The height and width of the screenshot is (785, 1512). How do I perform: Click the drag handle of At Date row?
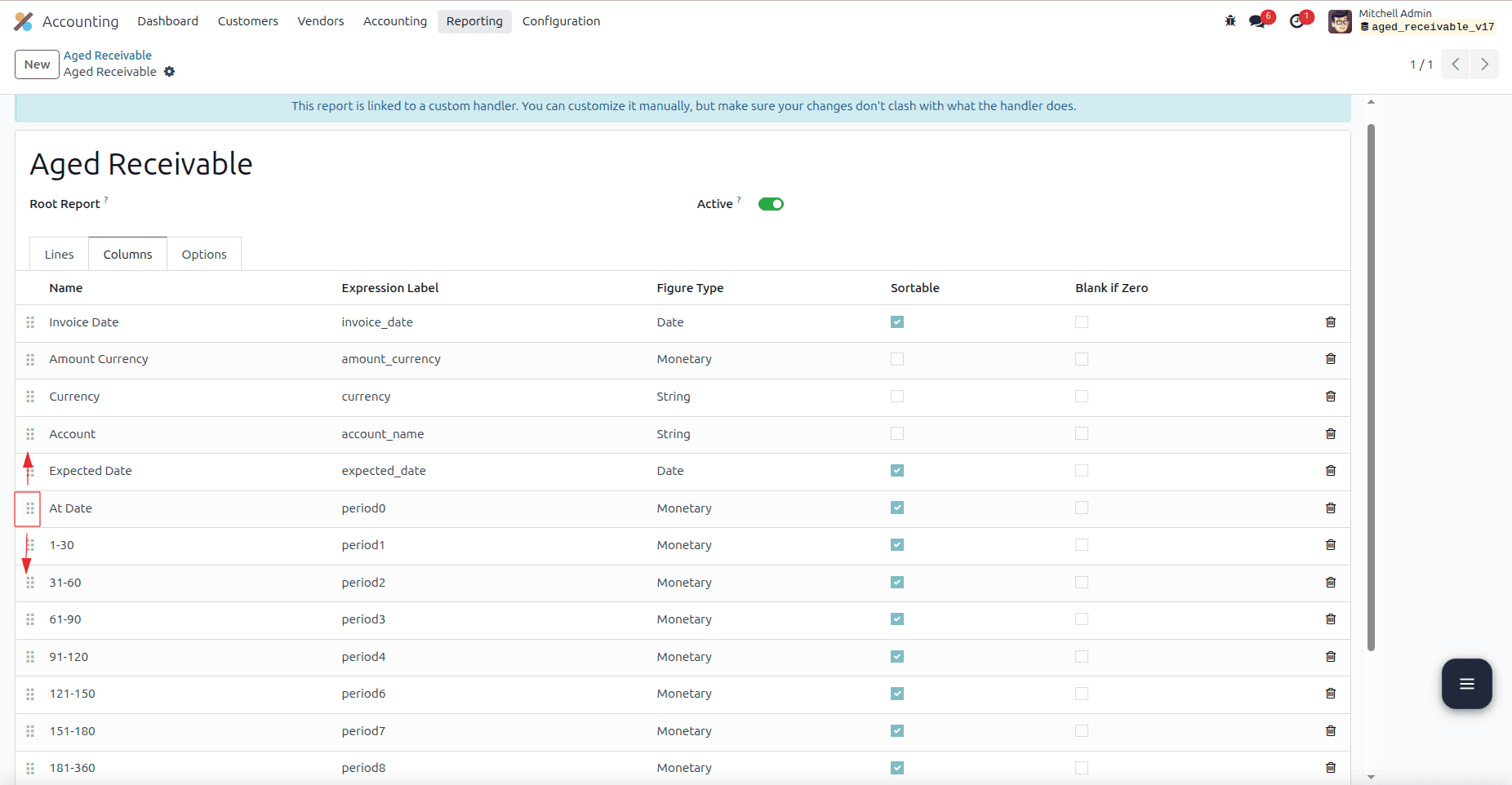pyautogui.click(x=30, y=508)
